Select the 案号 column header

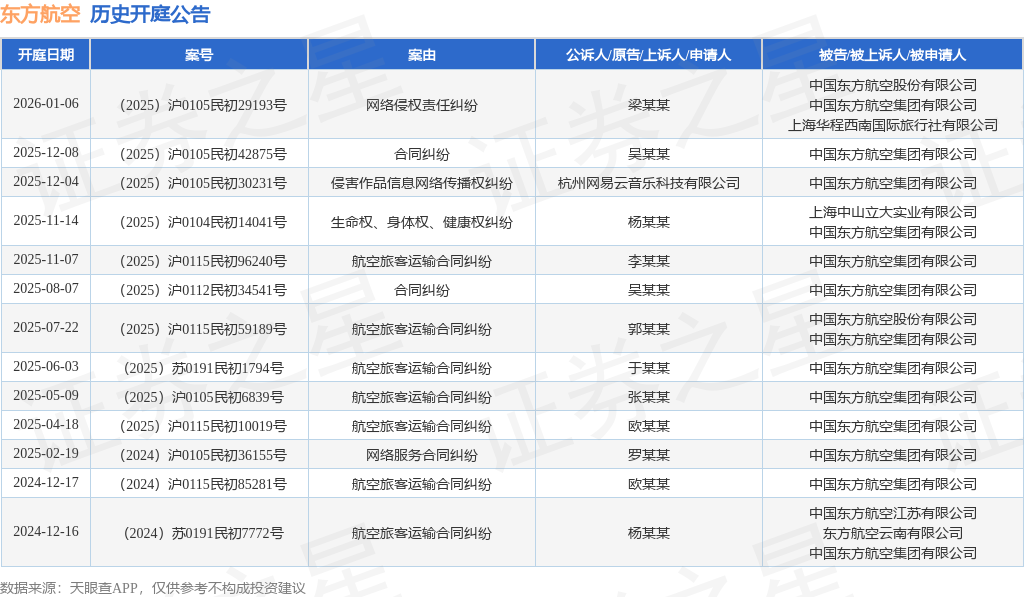click(x=199, y=55)
